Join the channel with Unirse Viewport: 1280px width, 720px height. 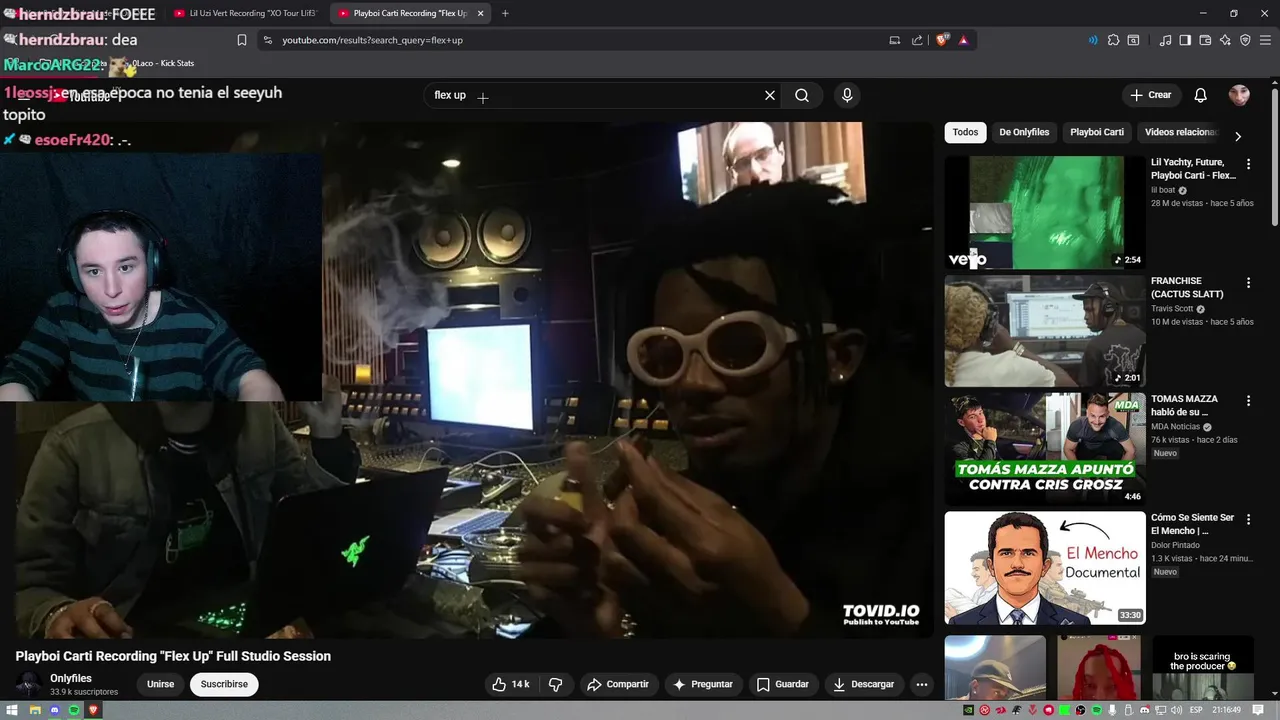160,684
